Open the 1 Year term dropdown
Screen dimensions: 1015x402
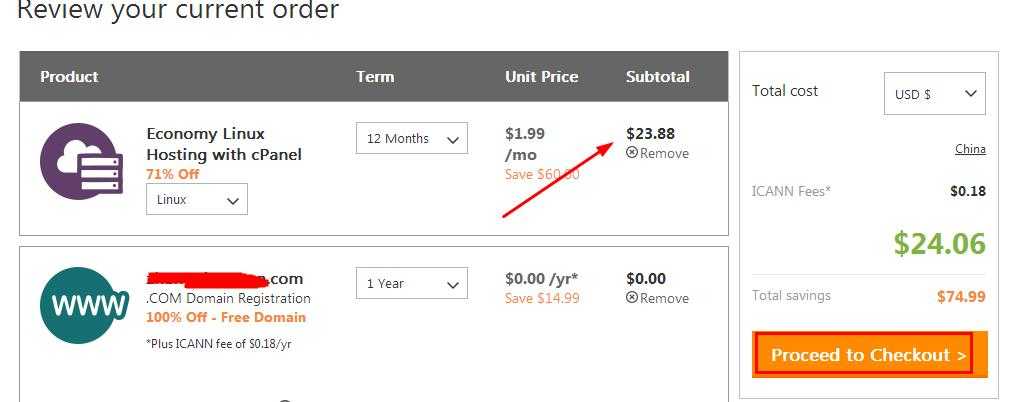pyautogui.click(x=411, y=284)
